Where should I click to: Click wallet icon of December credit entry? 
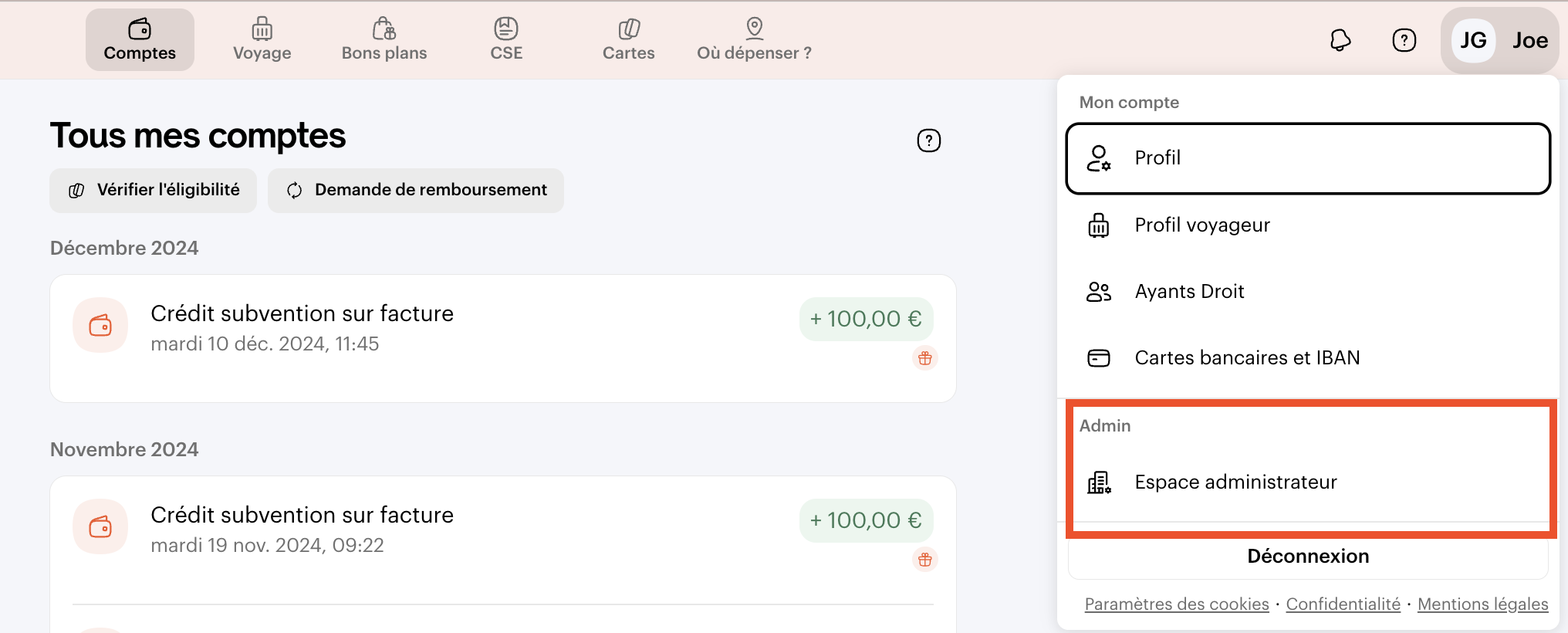coord(100,325)
